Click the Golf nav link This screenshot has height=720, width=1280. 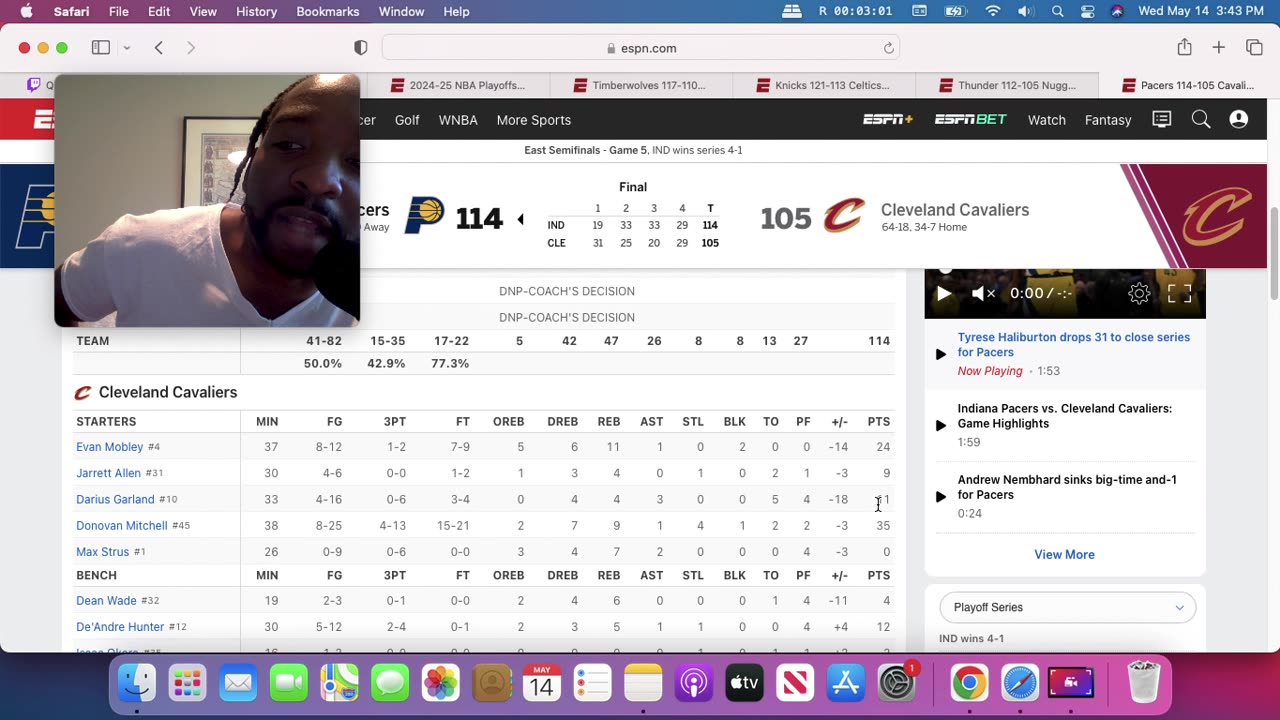click(407, 120)
